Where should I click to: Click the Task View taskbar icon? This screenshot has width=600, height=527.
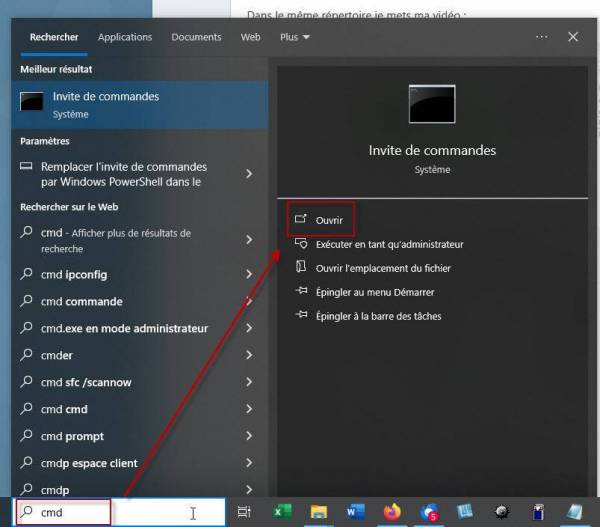pyautogui.click(x=244, y=512)
